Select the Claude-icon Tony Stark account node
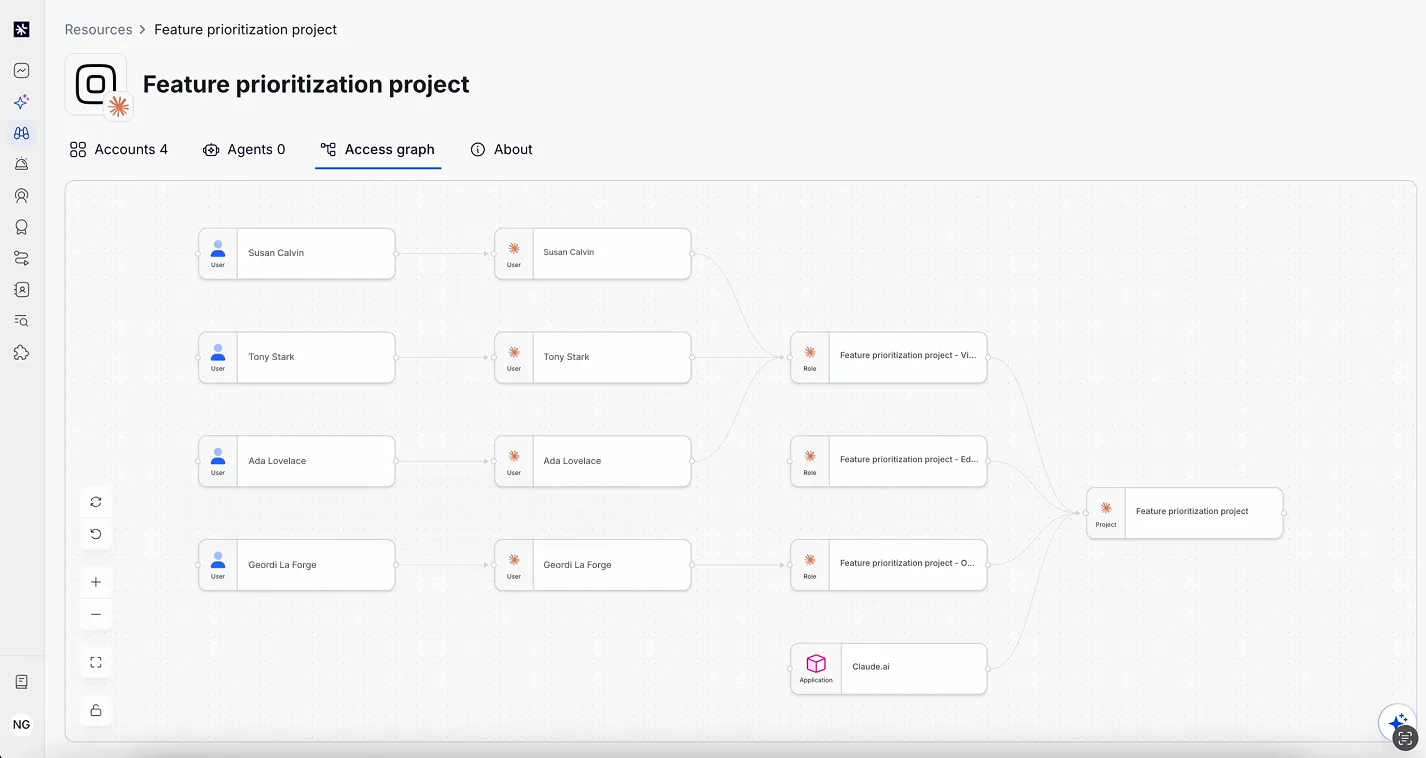Screen dimensions: 1426x758 pyautogui.click(x=593, y=357)
